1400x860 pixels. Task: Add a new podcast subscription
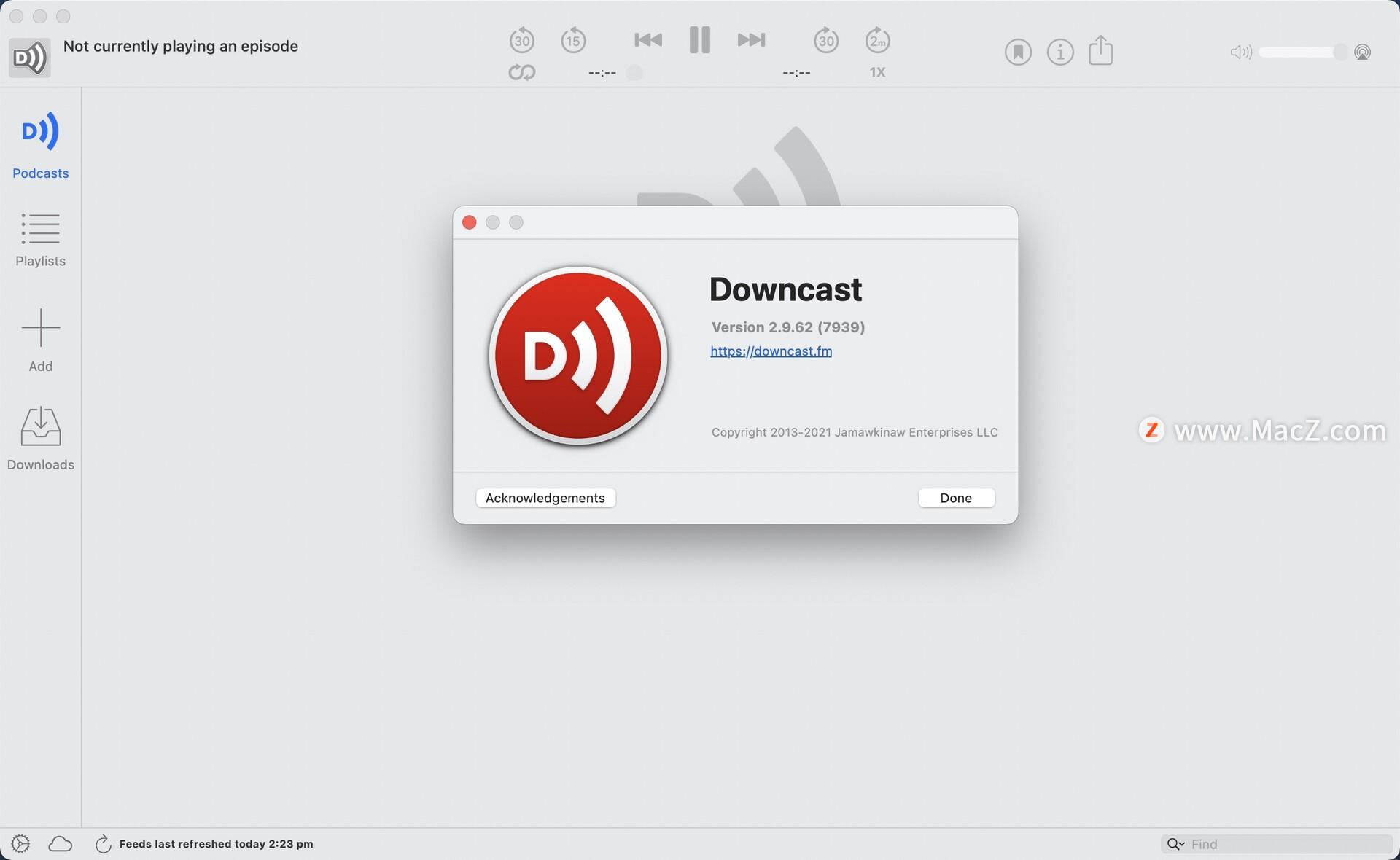pos(40,339)
